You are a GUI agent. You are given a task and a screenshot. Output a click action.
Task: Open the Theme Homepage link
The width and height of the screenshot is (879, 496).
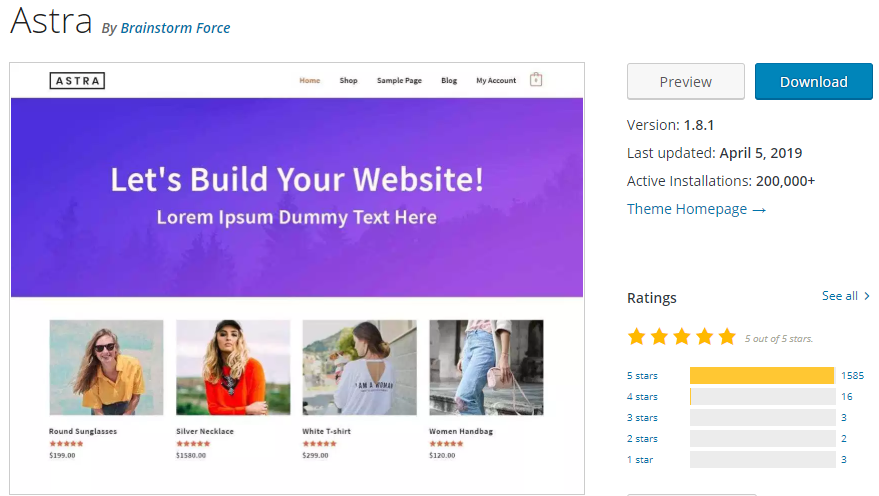696,209
